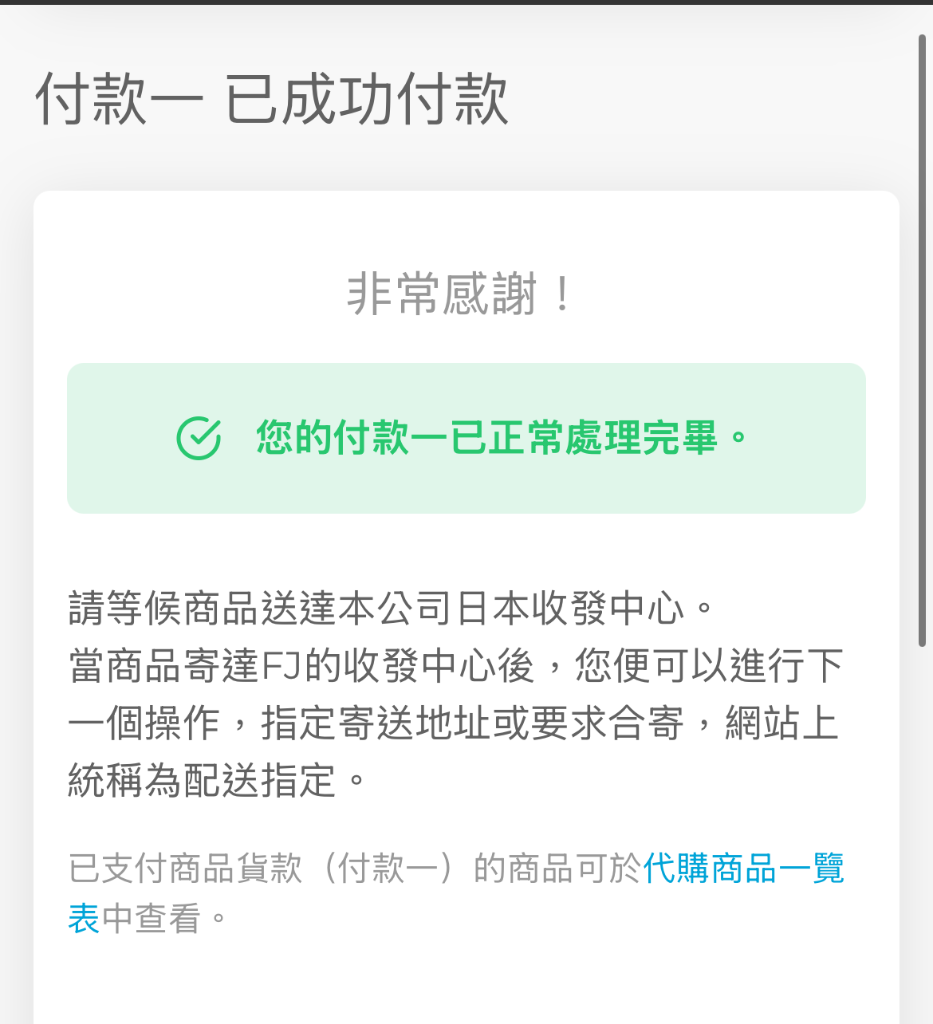Click the page title 付款一 已成功付款
The height and width of the screenshot is (1024, 933).
coord(272,99)
